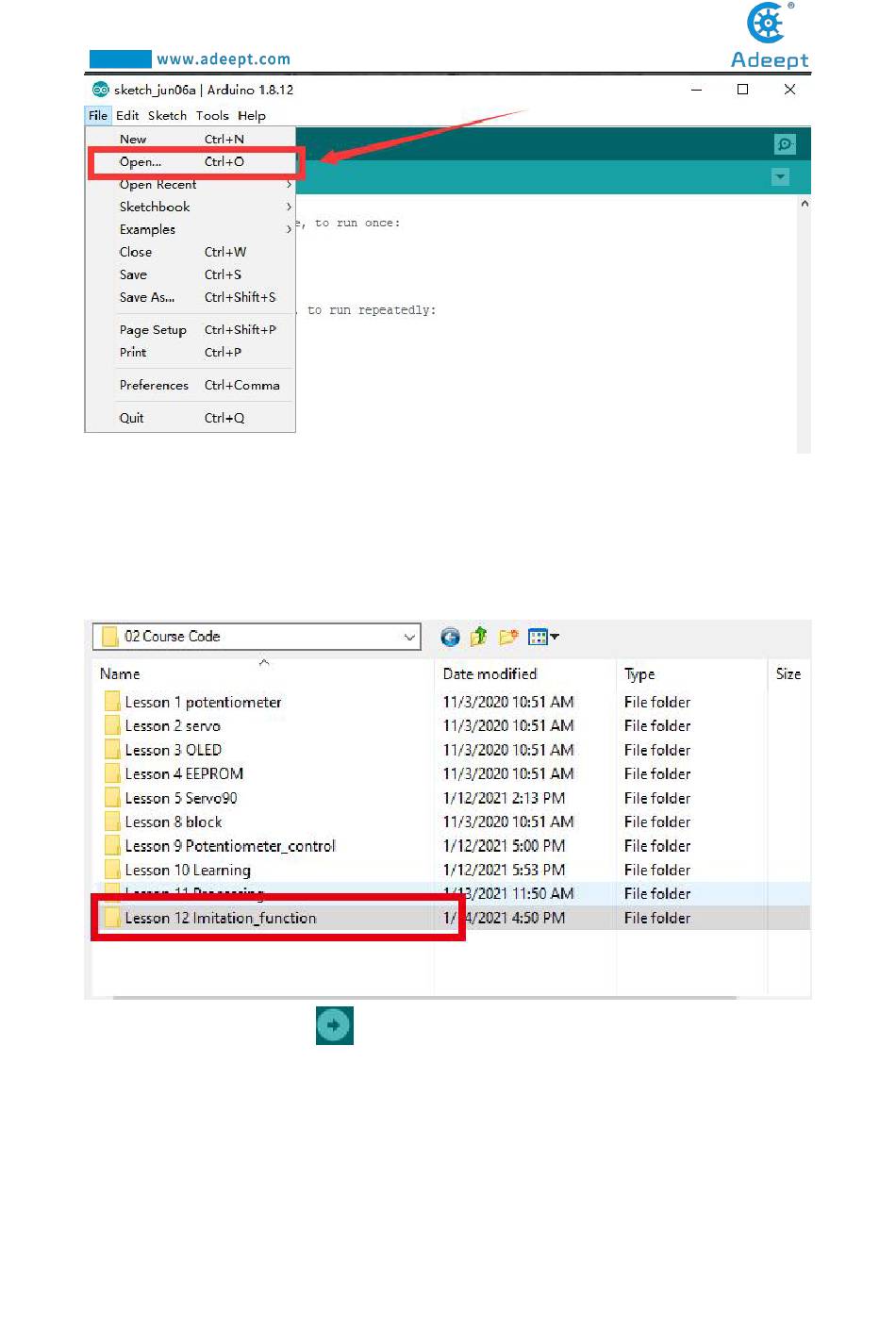
Task: Go back using the blue back arrow icon
Action: point(450,638)
